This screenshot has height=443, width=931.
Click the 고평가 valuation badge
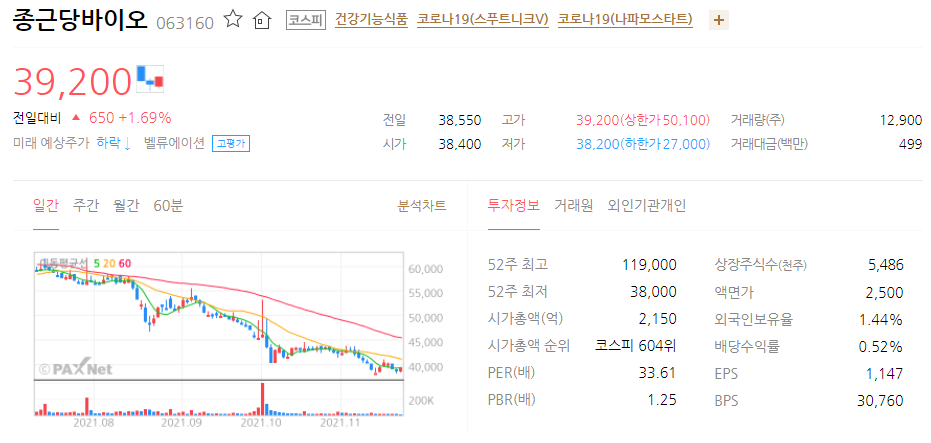point(231,144)
